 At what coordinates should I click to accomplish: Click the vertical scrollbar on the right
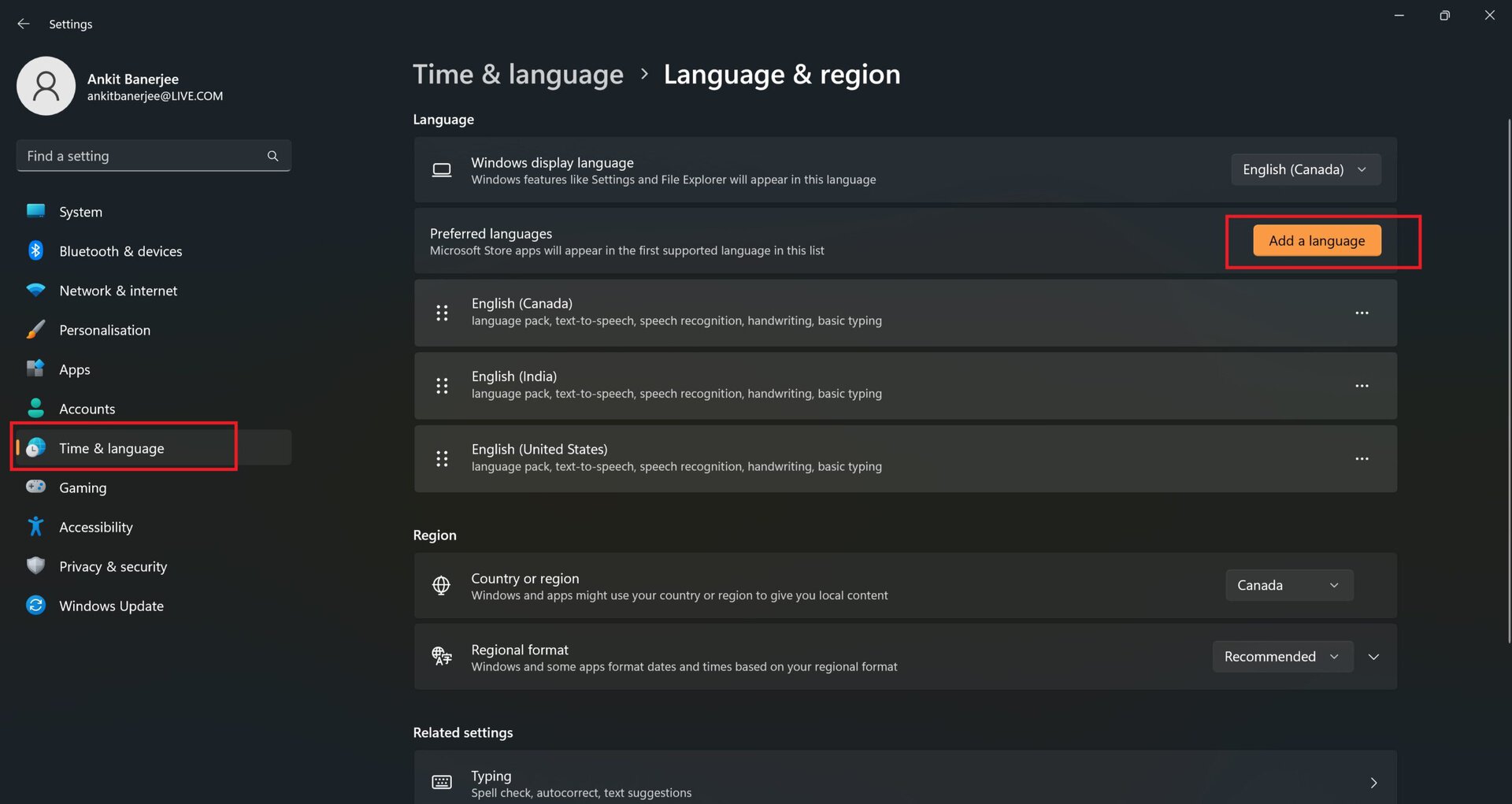pos(1509,381)
